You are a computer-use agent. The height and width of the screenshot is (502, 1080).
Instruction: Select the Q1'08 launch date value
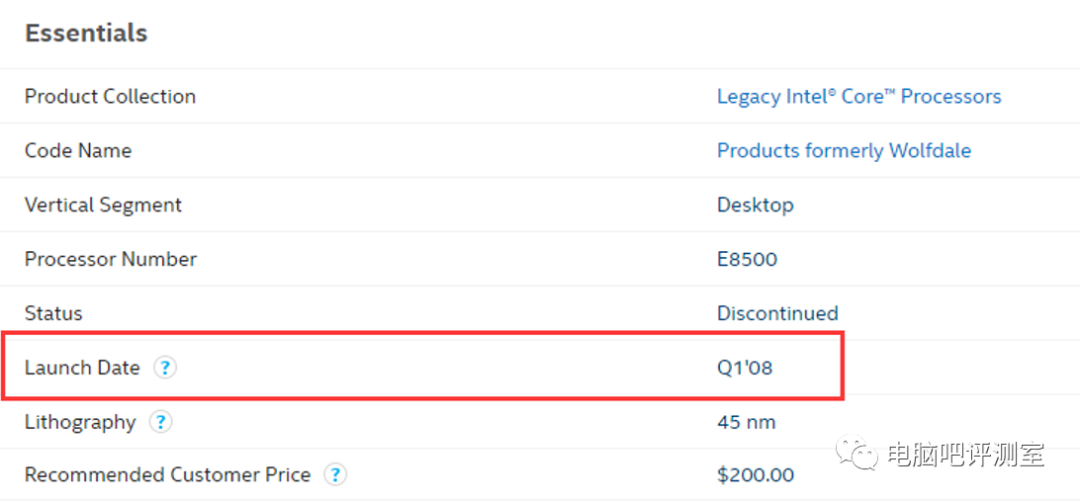(x=744, y=368)
